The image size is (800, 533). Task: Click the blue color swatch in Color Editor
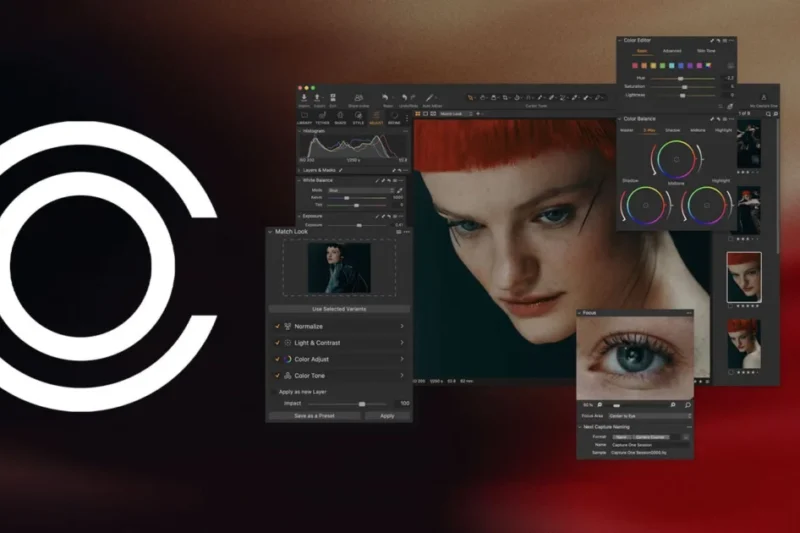pos(681,66)
